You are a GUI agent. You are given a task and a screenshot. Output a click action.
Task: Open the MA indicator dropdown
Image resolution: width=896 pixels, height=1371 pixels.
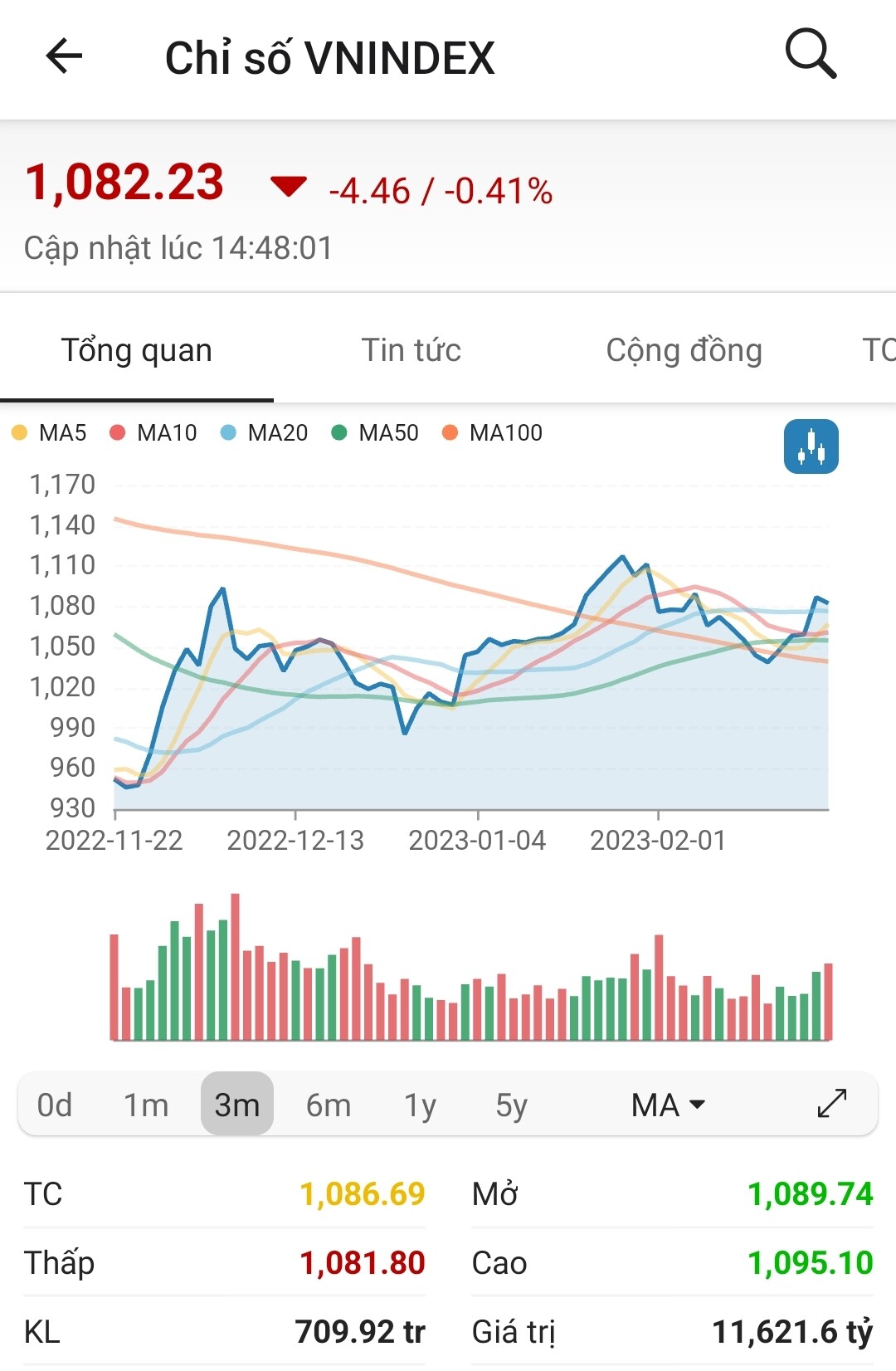pyautogui.click(x=668, y=1105)
